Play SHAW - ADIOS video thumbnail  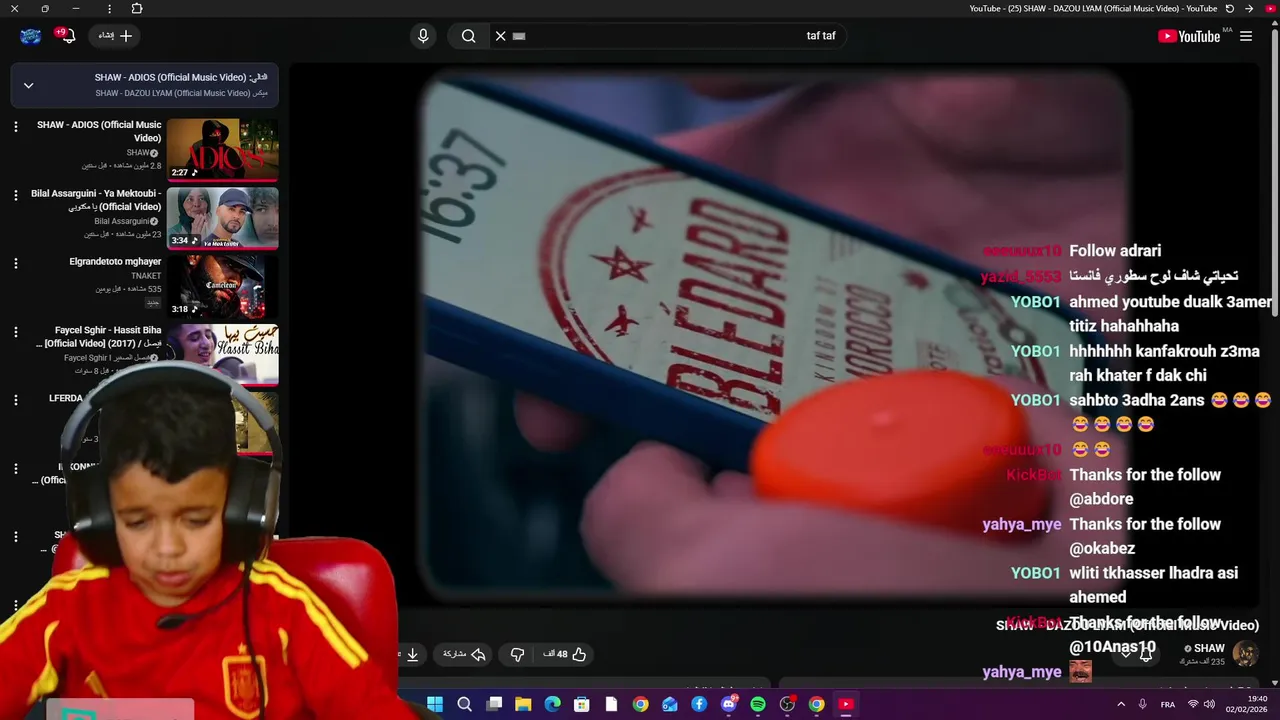pos(222,149)
